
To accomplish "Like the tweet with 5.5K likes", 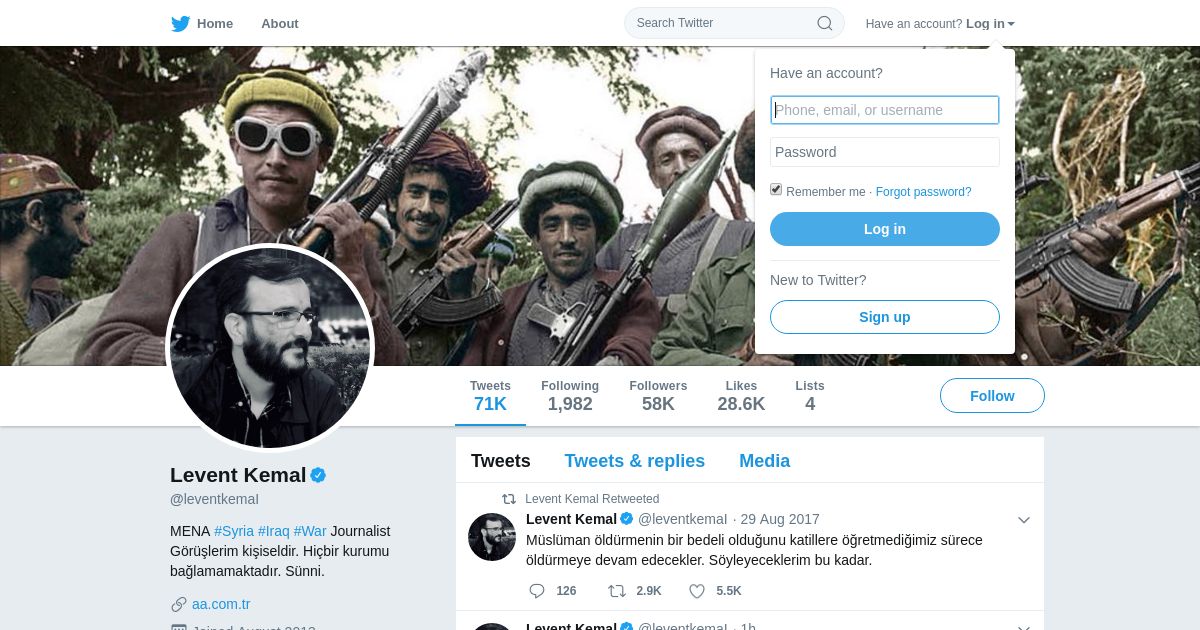I will point(697,591).
